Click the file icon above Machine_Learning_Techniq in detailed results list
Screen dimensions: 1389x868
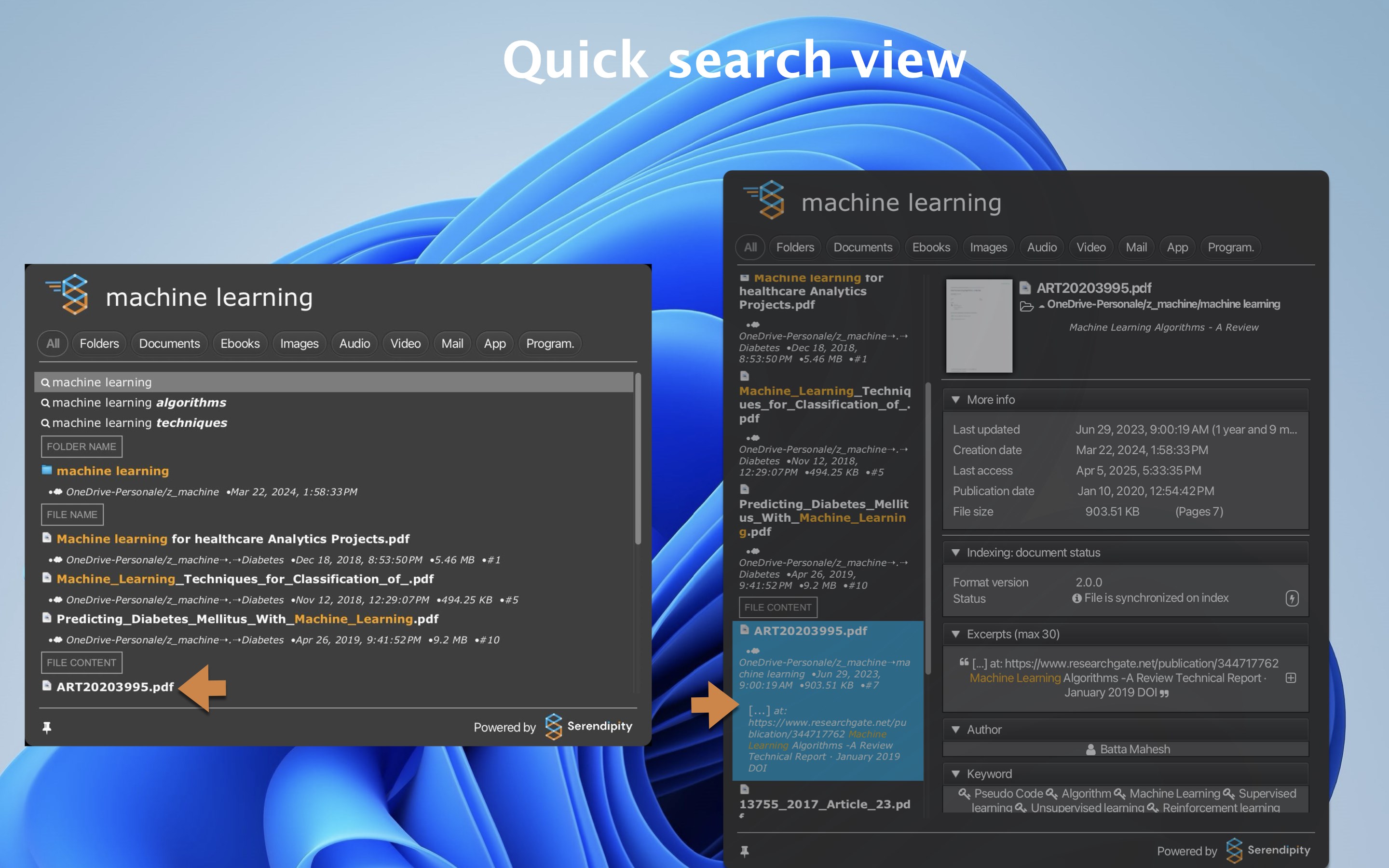[x=745, y=376]
